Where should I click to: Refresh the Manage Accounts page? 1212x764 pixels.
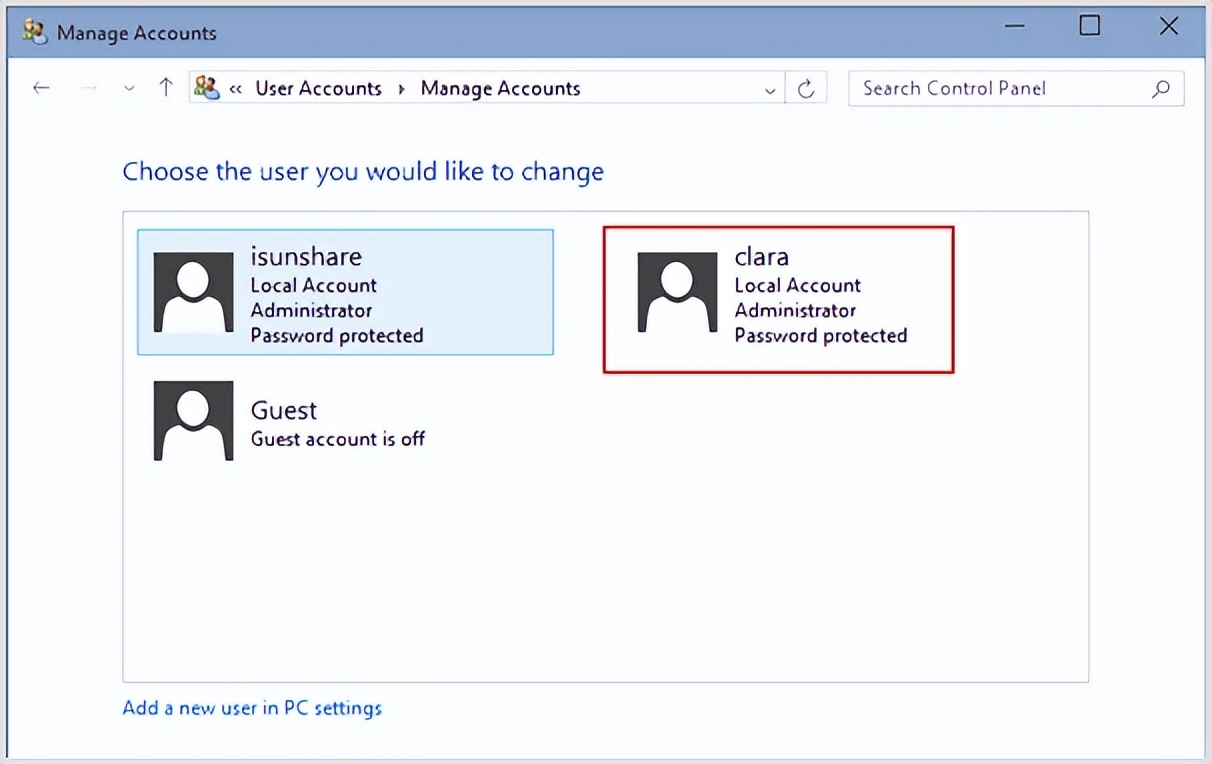[x=806, y=89]
